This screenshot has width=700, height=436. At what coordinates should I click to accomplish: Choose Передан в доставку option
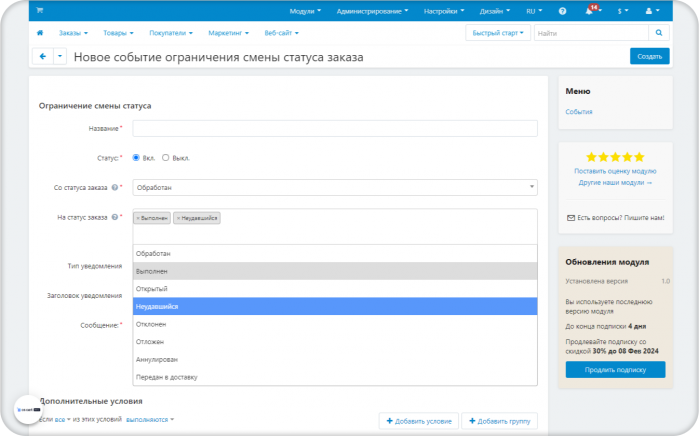click(335, 377)
